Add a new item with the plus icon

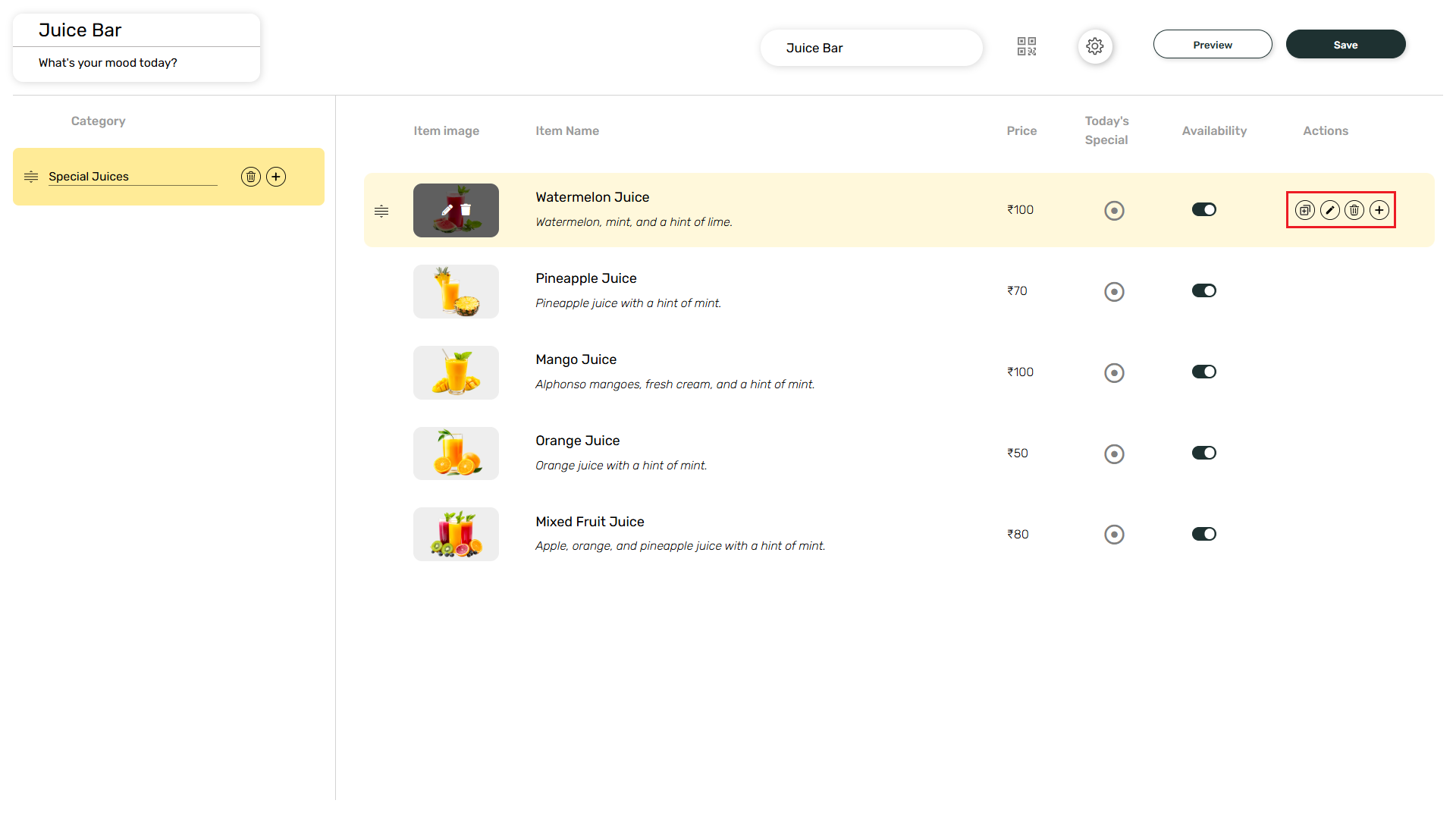(1379, 210)
